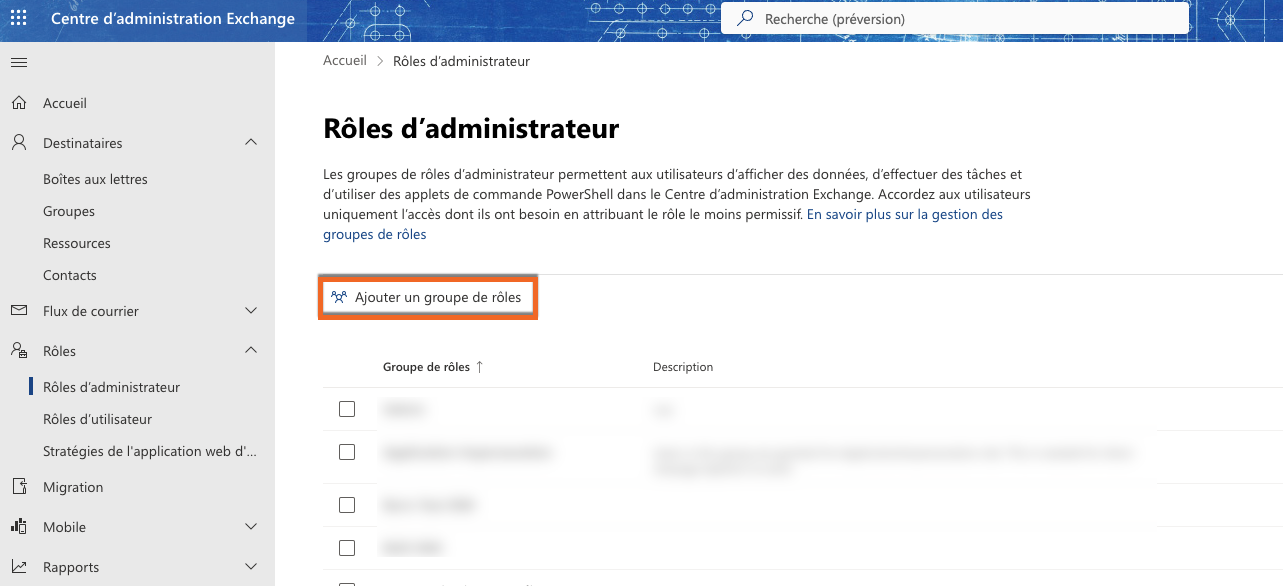Click the Flux de courrier envelope icon

(17, 311)
